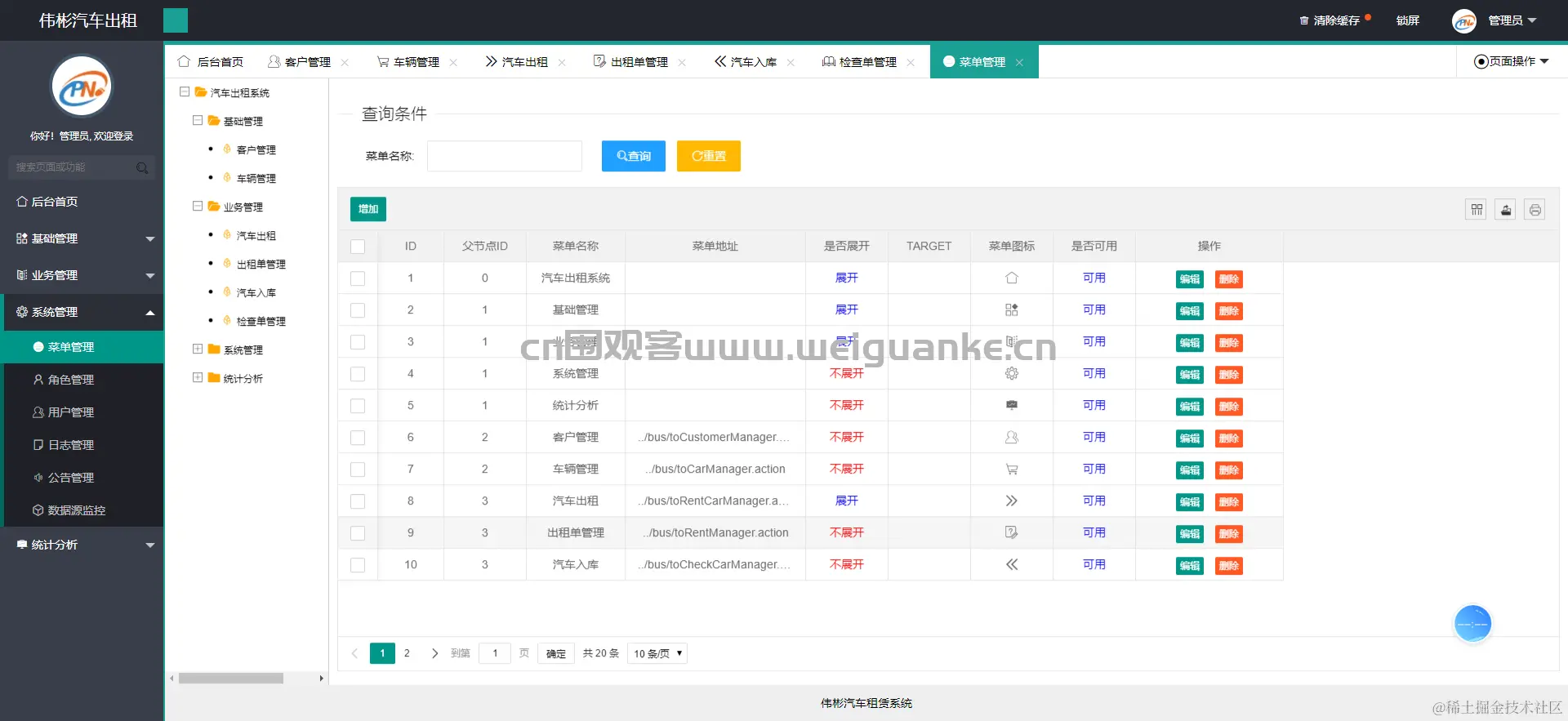This screenshot has height=721, width=1568.
Task: Click the user icon in row 6
Action: 1012,437
